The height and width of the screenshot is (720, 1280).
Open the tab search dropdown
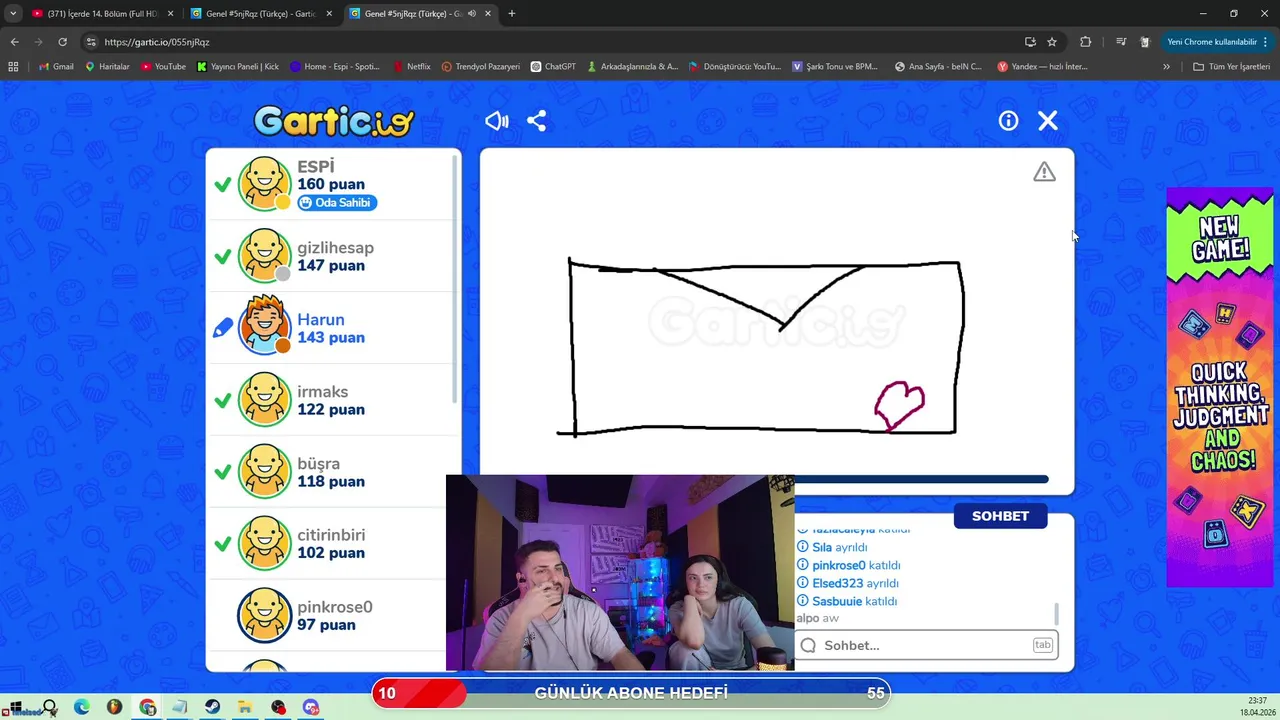13,14
